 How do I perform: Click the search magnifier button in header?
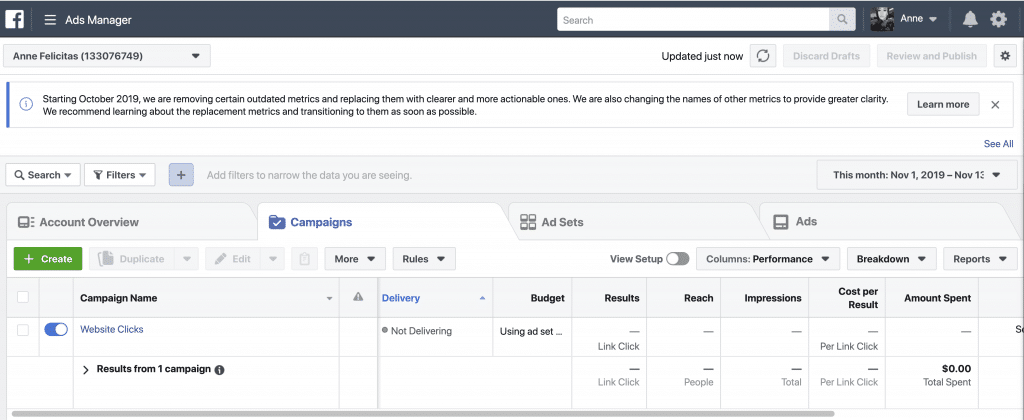[x=842, y=20]
